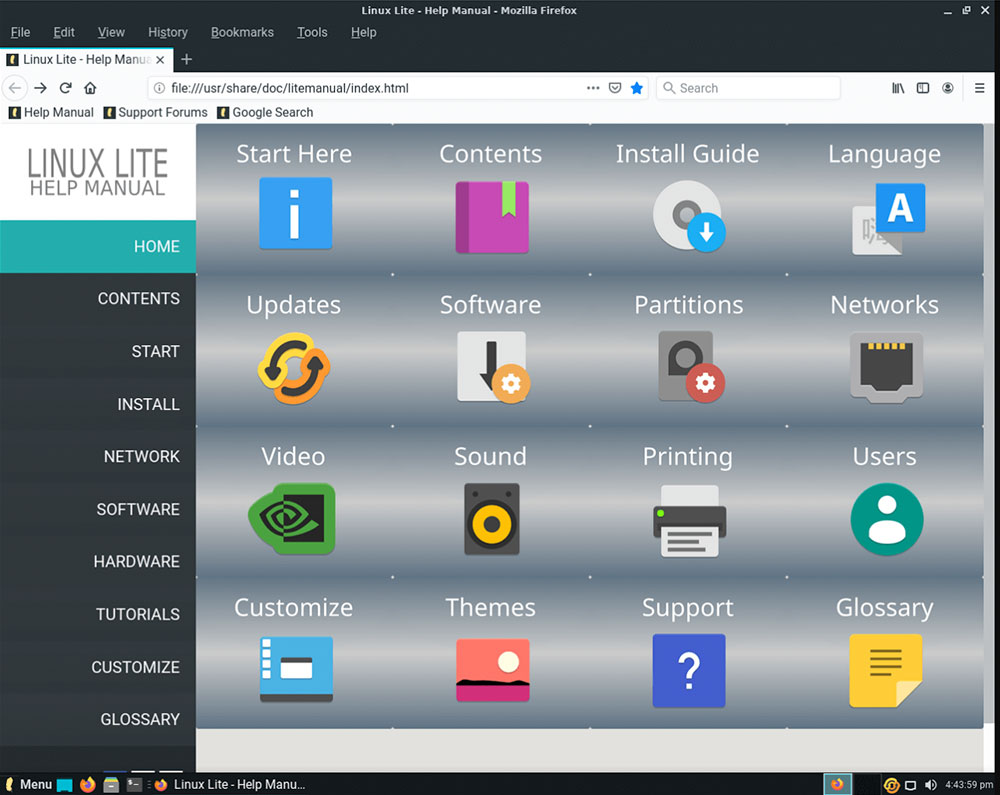This screenshot has width=1000, height=795.
Task: Go to NETWORK in the sidebar
Action: (98, 456)
